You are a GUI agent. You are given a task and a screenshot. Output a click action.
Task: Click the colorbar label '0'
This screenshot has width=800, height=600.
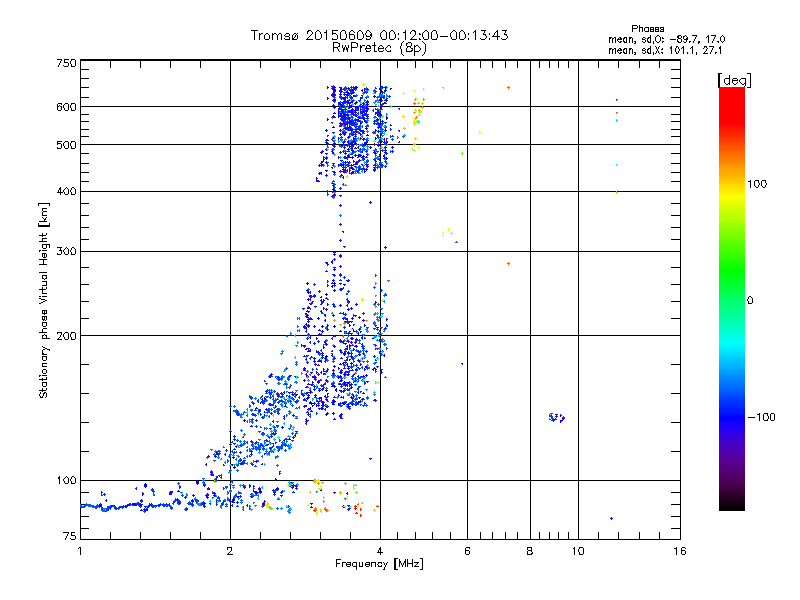tap(750, 301)
